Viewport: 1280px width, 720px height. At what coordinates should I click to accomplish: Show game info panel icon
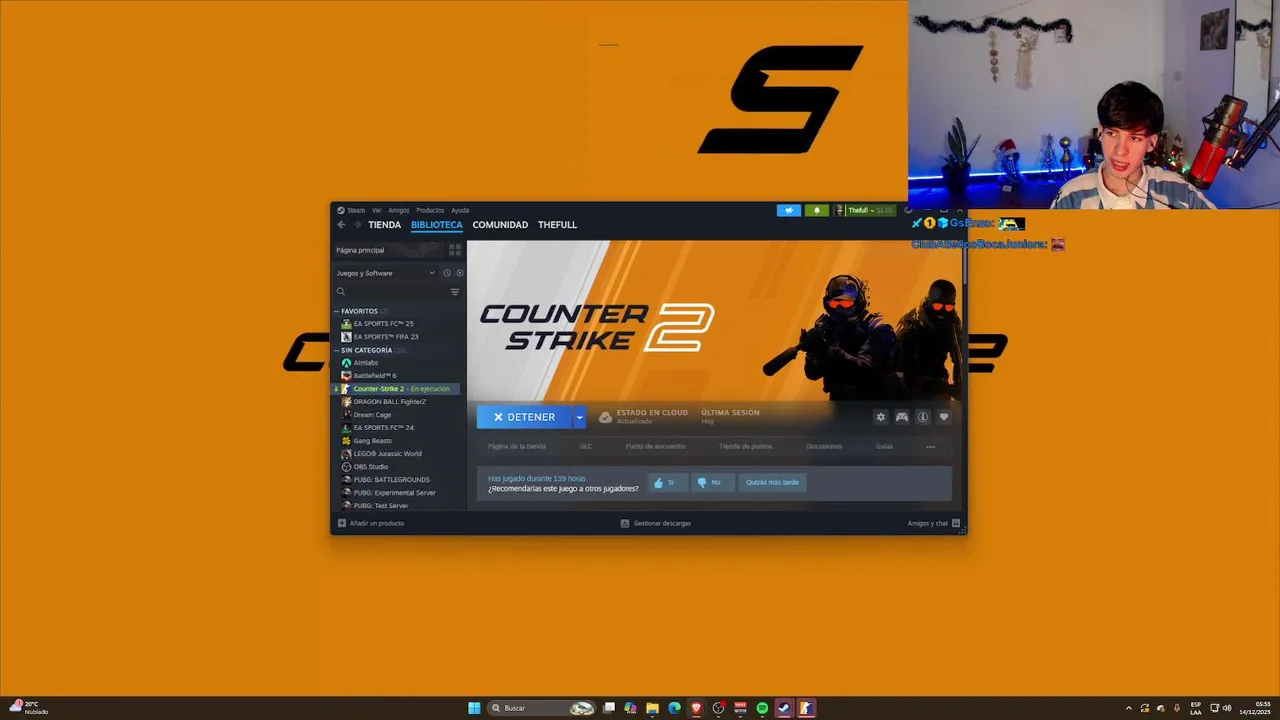point(923,417)
